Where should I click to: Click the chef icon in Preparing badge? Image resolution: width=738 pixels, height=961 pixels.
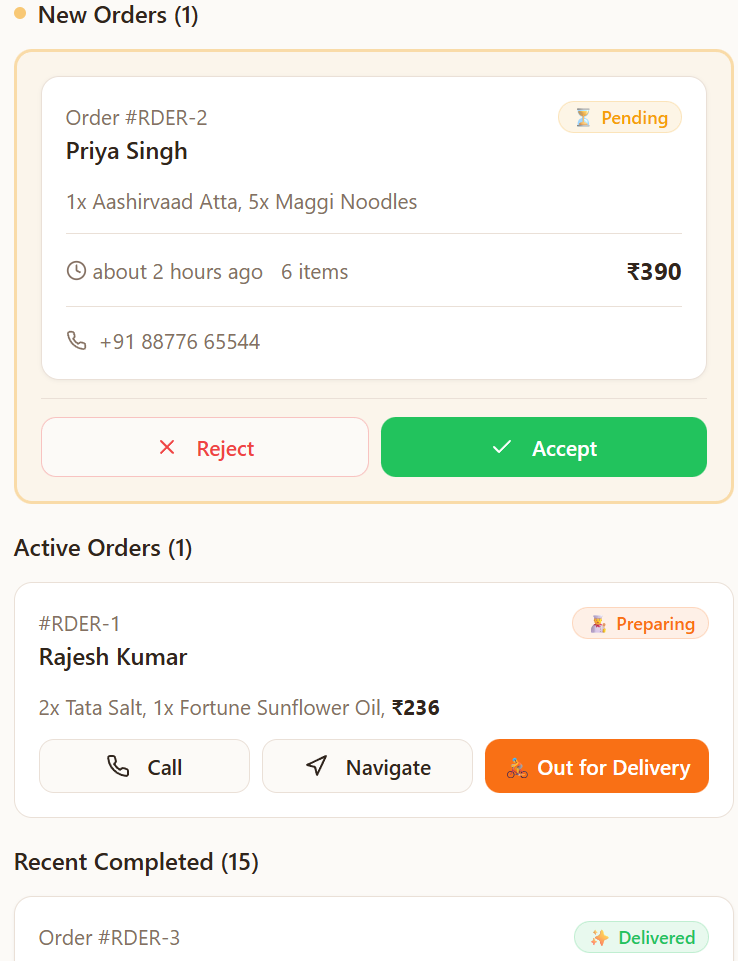(598, 624)
